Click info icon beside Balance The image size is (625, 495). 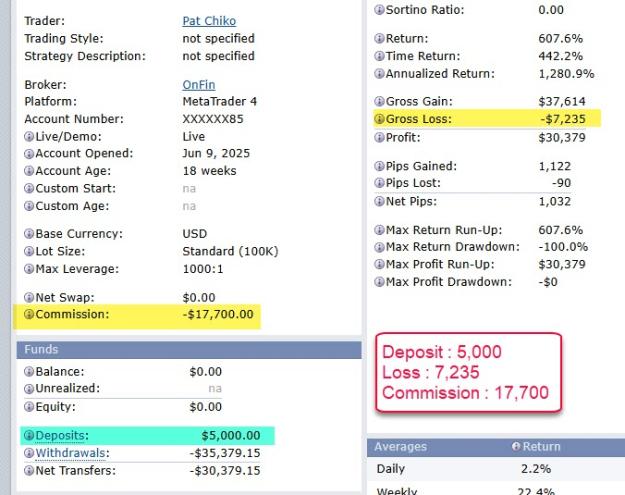(x=29, y=372)
